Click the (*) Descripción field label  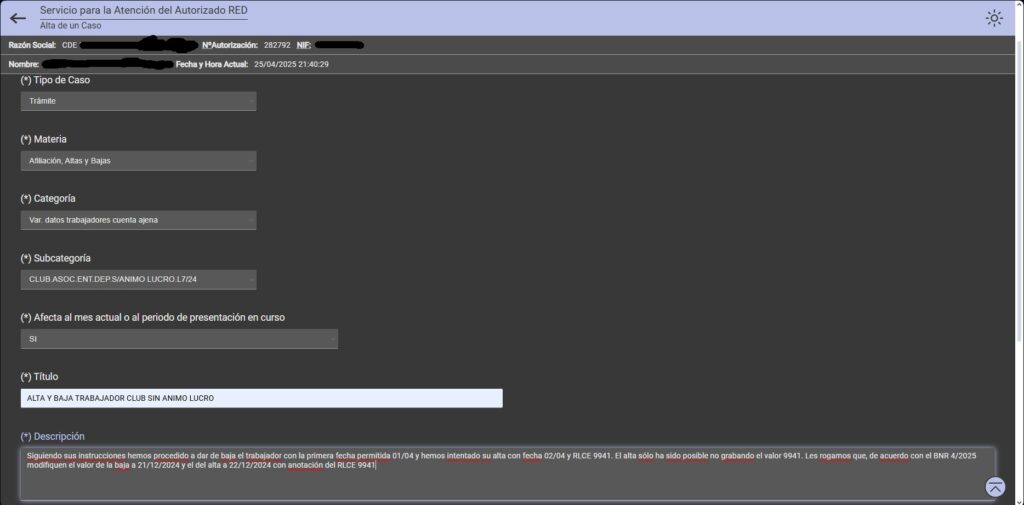(53, 436)
